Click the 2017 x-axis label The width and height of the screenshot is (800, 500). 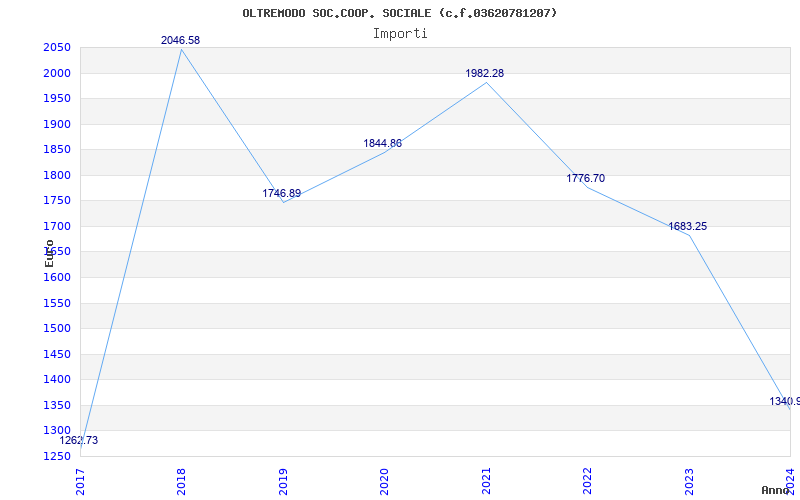(x=80, y=481)
